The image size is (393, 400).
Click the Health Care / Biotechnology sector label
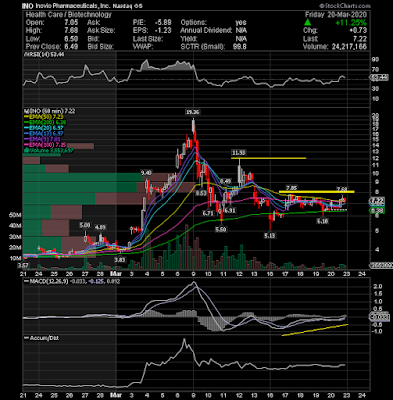[68, 14]
